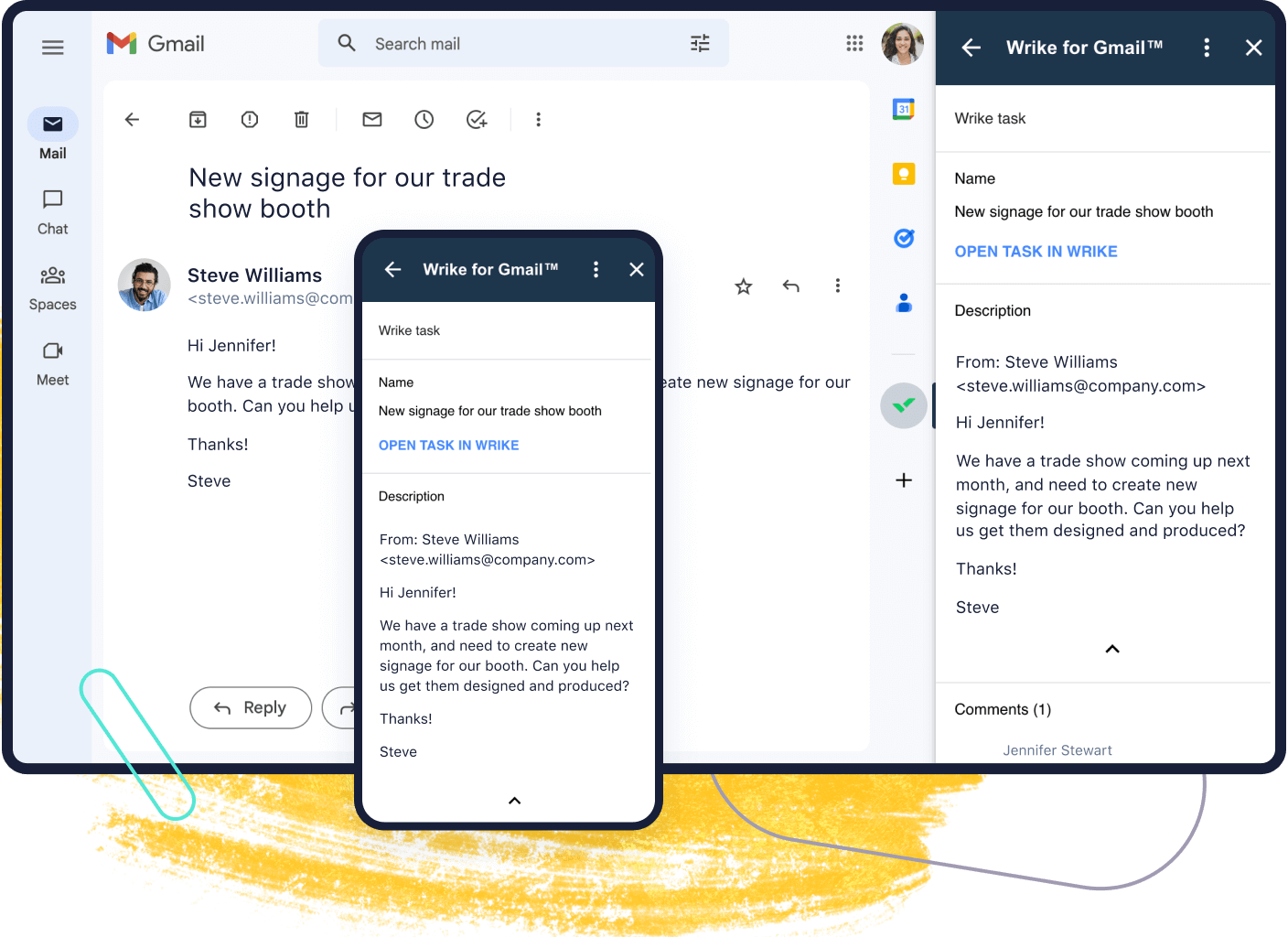
Task: Focus the Search mail field
Action: pyautogui.click(x=523, y=44)
